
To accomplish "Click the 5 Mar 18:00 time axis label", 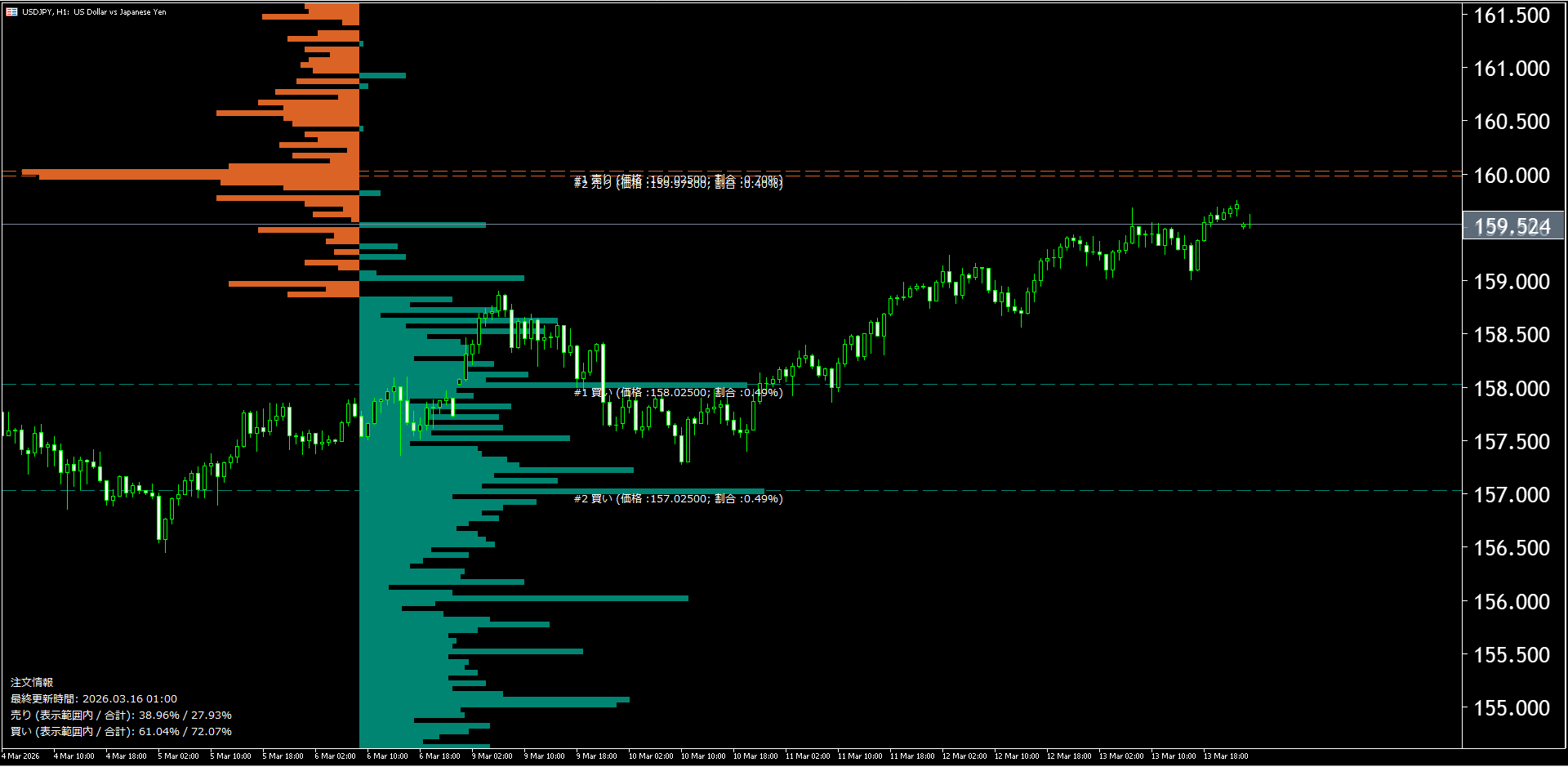I will (x=283, y=756).
